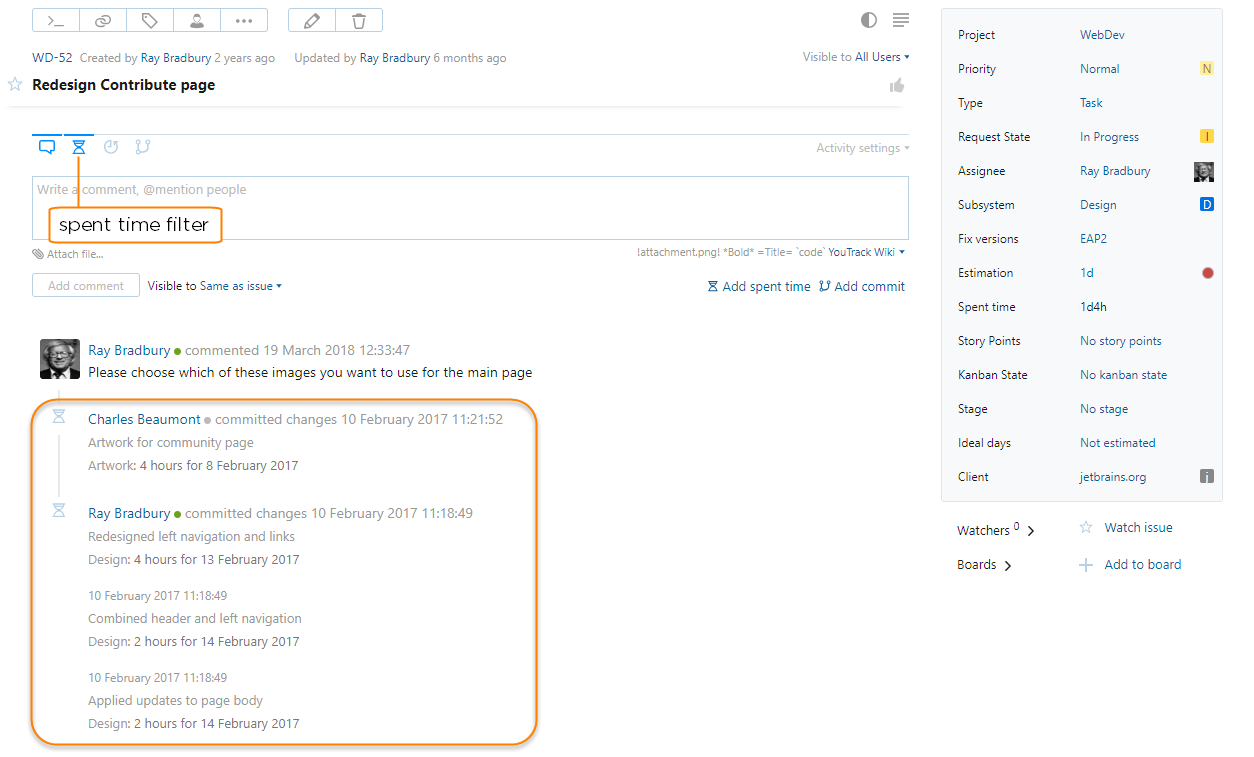
Task: Change Fix versions value EAP2
Action: (1093, 239)
